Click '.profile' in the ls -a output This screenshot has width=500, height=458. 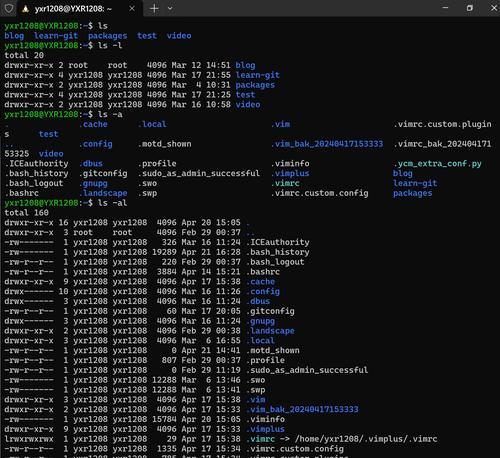(157, 164)
